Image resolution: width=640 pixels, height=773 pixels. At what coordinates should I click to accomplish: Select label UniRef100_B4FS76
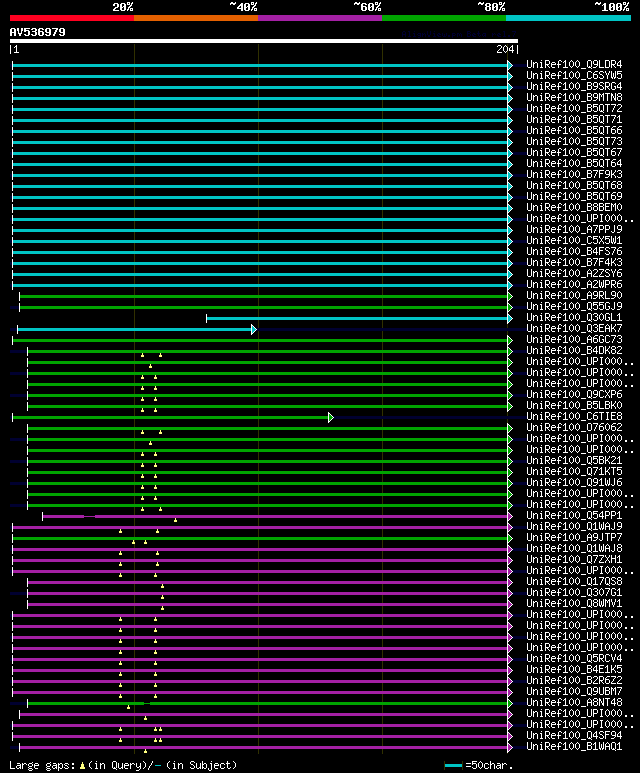pos(574,251)
